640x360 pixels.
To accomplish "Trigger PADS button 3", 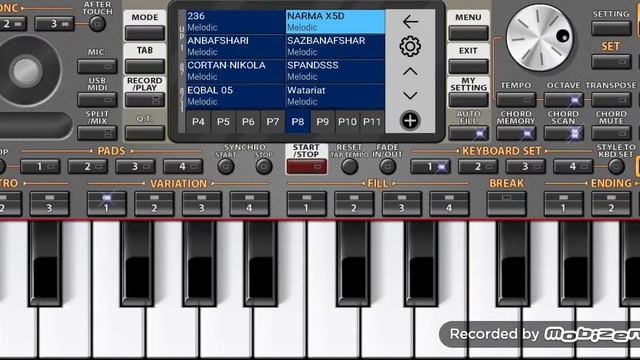I will (135, 167).
